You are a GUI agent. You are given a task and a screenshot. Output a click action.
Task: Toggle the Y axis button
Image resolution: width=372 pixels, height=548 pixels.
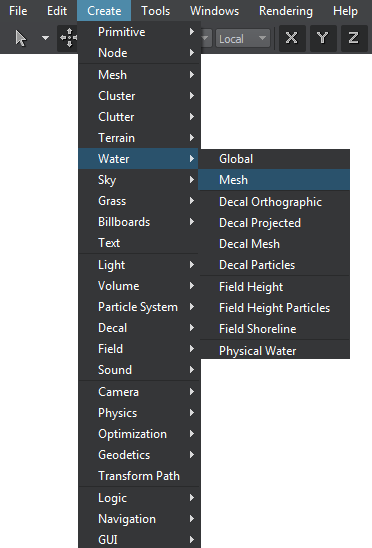pyautogui.click(x=323, y=38)
